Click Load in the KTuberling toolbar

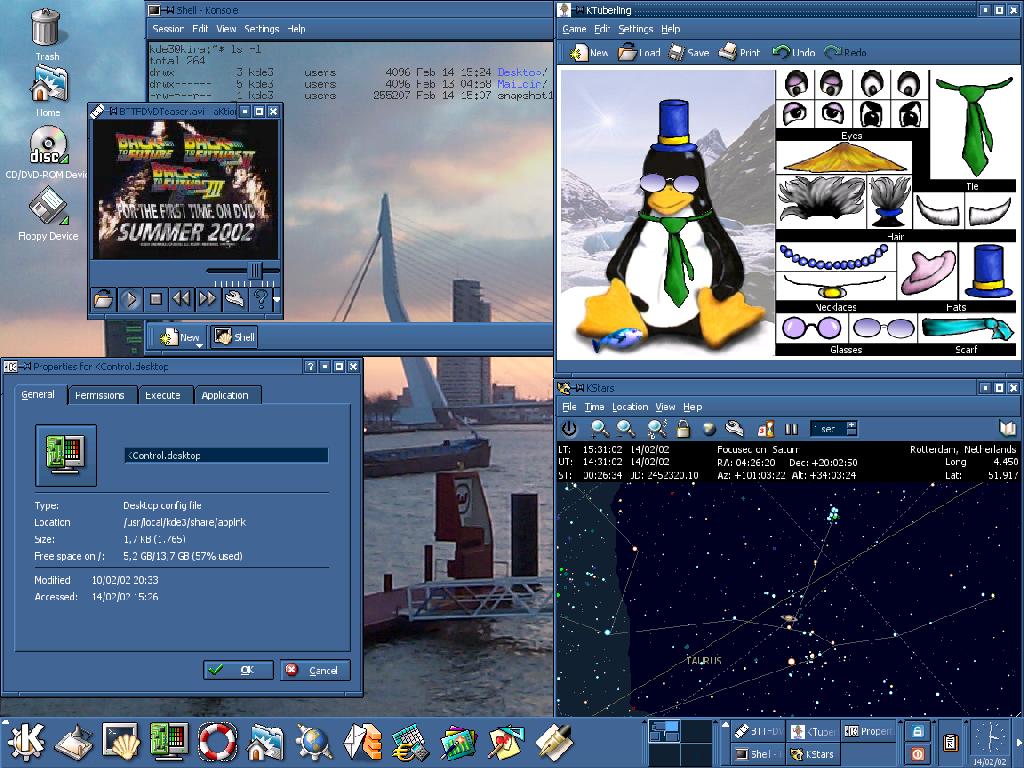point(639,52)
